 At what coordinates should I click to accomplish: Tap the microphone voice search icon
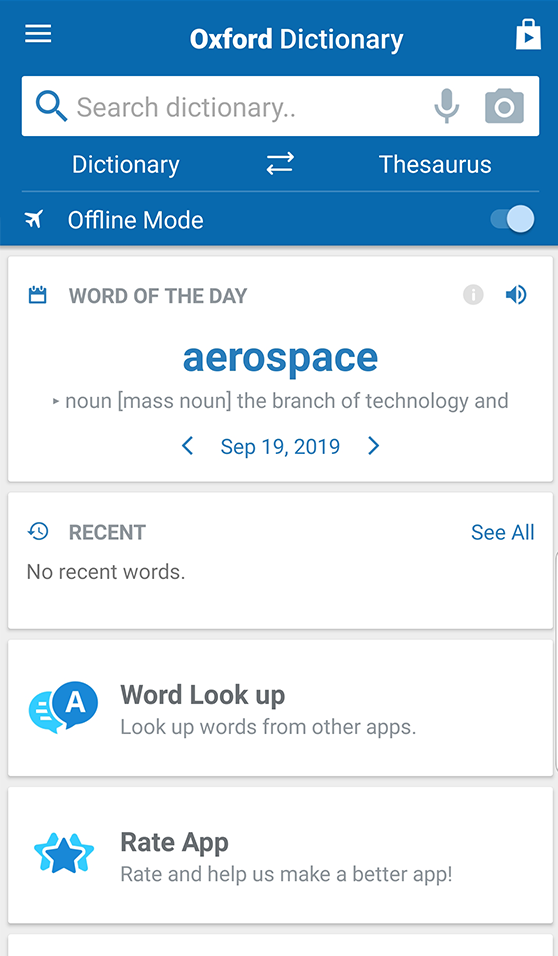(x=446, y=106)
